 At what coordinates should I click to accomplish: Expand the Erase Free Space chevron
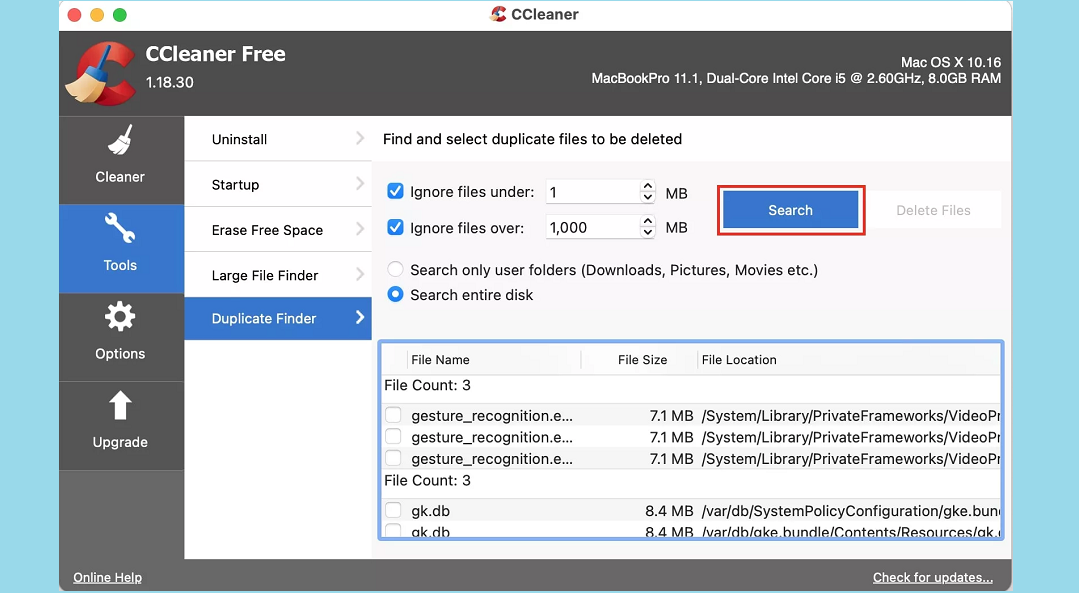360,228
